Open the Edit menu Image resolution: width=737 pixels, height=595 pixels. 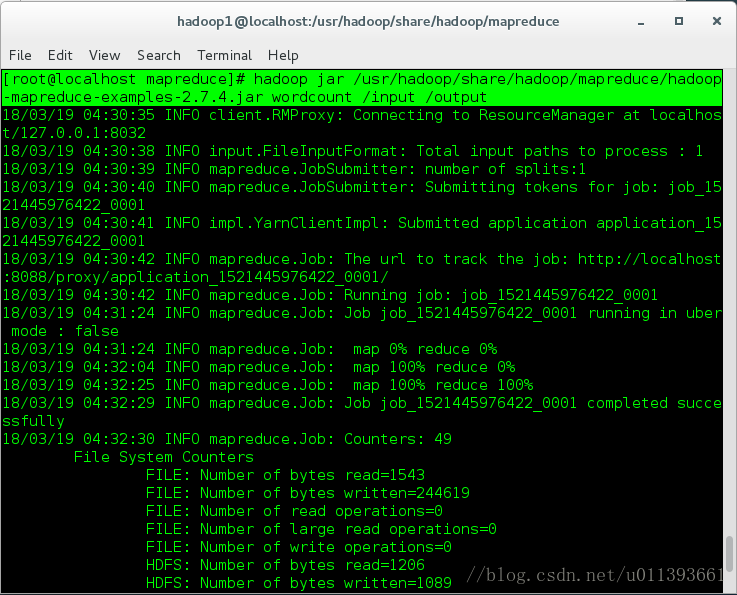pos(60,55)
